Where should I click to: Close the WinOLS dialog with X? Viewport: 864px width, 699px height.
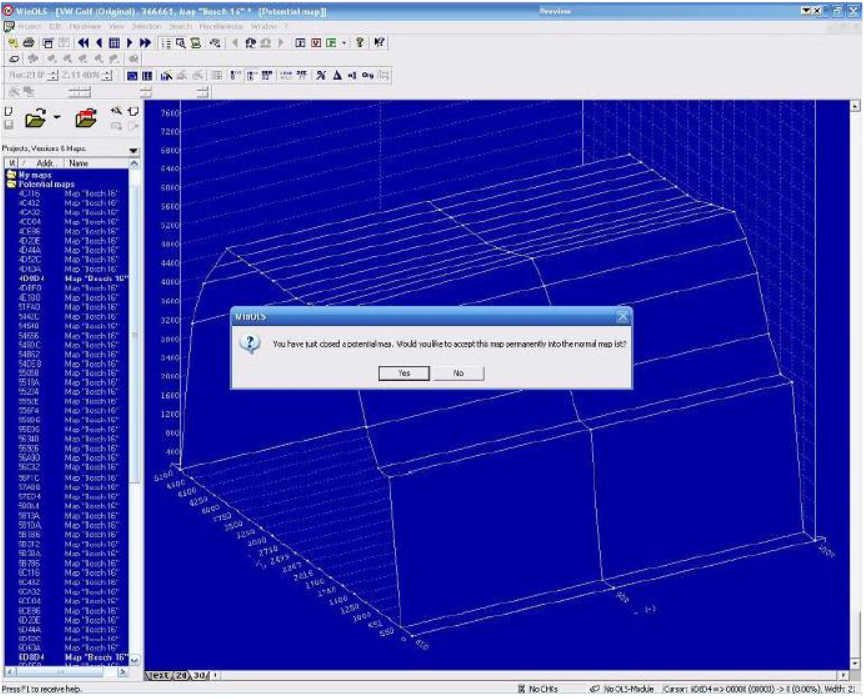click(623, 316)
